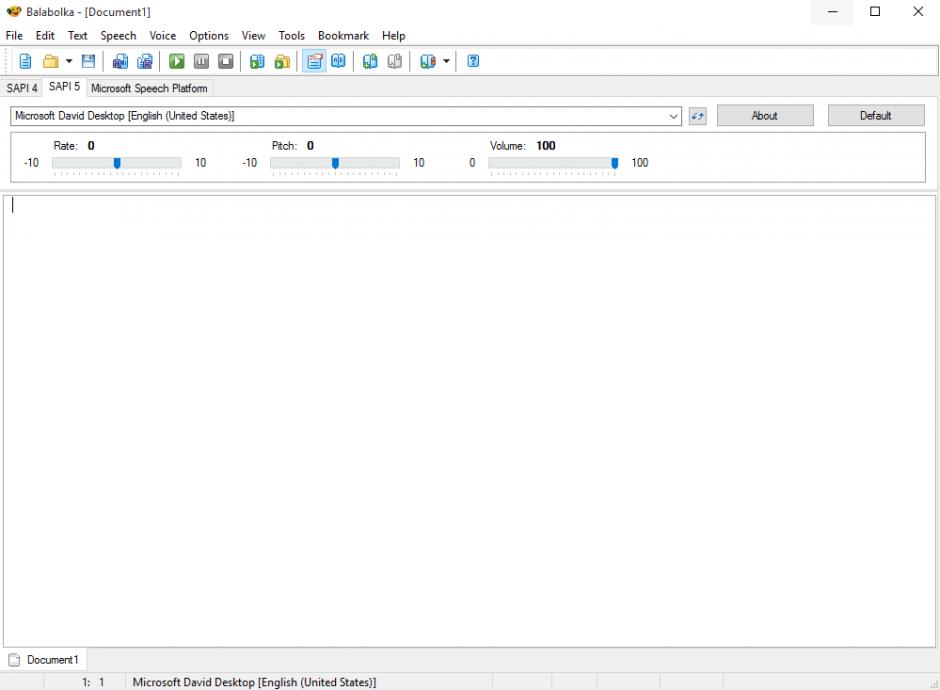940x690 pixels.
Task: Close the Balabolka window
Action: pos(918,12)
